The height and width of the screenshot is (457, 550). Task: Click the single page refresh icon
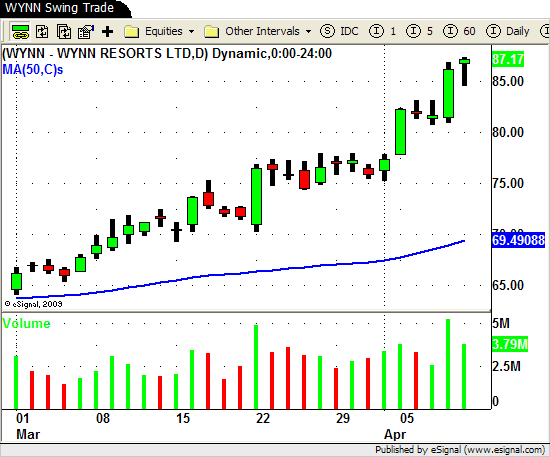click(42, 32)
